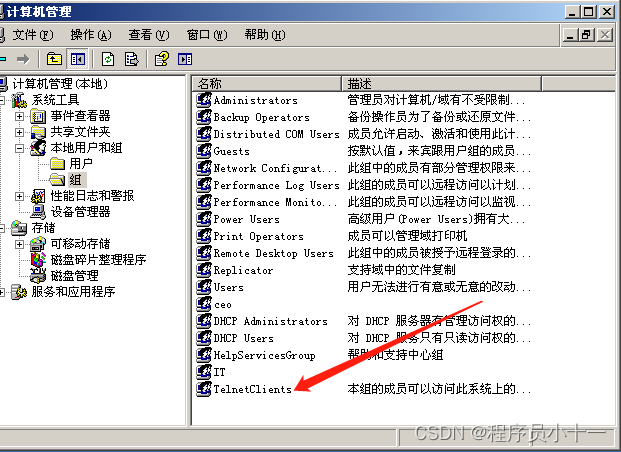Click the 磁盘碎片整理程序 tree icon
The height and width of the screenshot is (452, 621).
click(38, 259)
